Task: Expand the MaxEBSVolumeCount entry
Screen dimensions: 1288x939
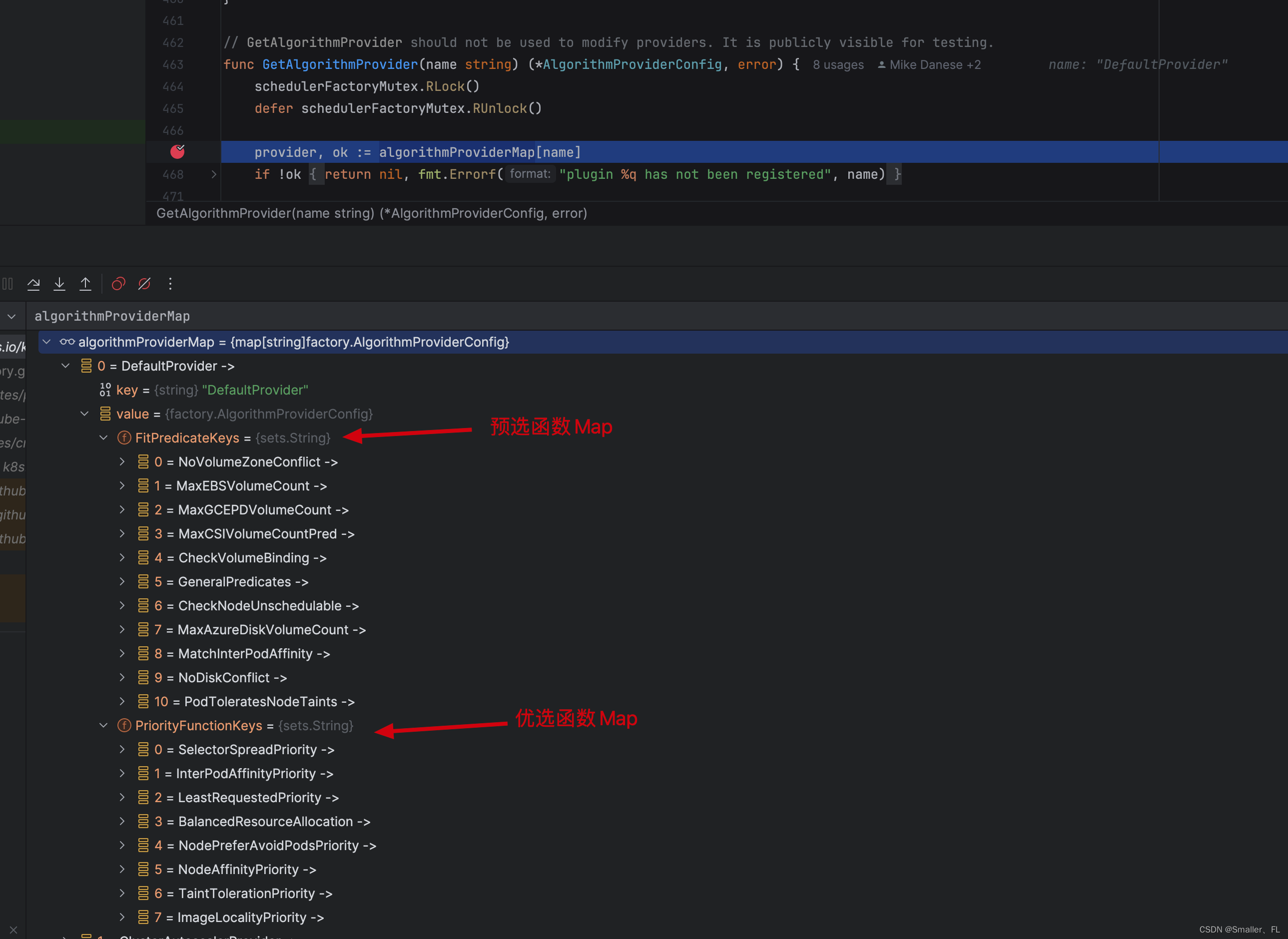Action: [122, 485]
